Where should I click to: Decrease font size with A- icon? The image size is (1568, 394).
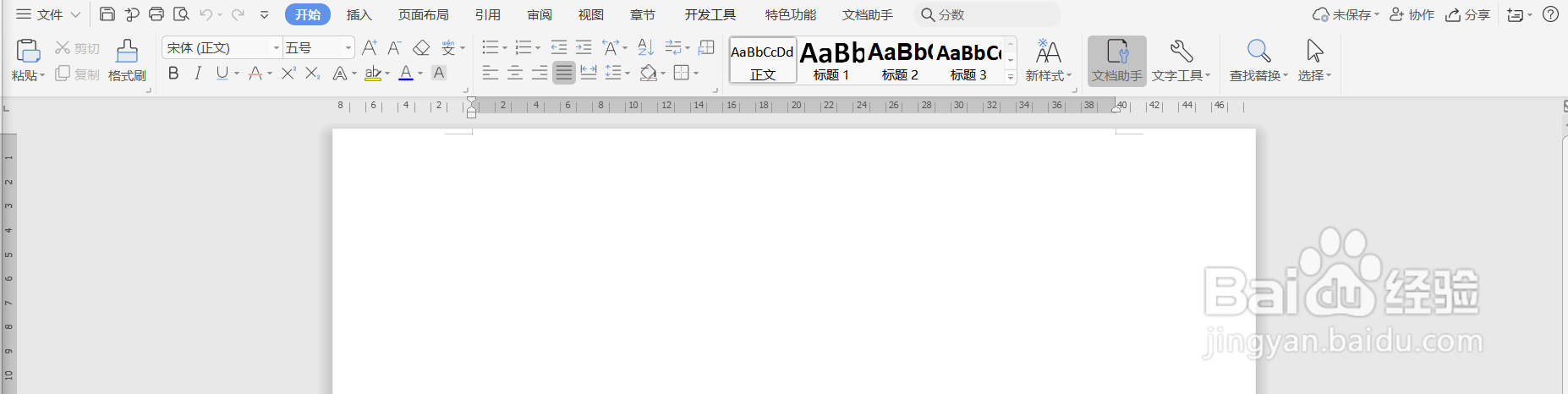coord(394,48)
